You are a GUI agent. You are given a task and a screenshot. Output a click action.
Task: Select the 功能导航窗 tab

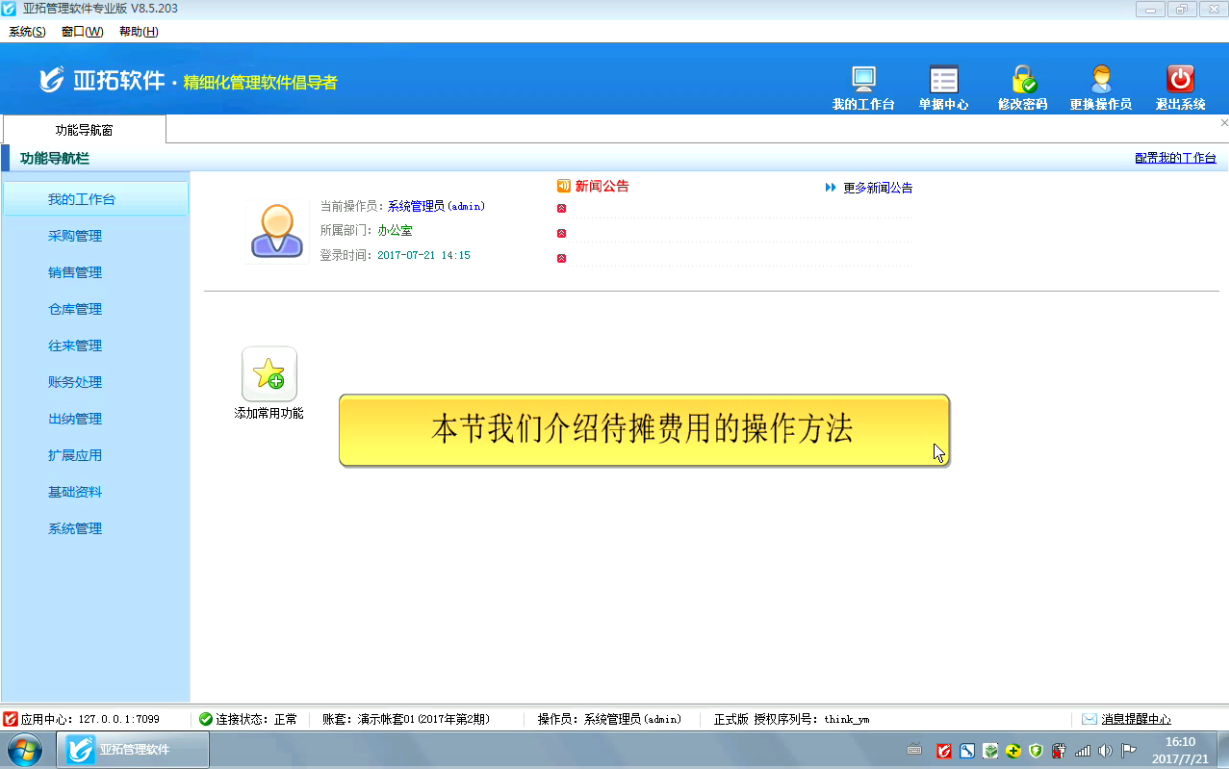coord(84,130)
